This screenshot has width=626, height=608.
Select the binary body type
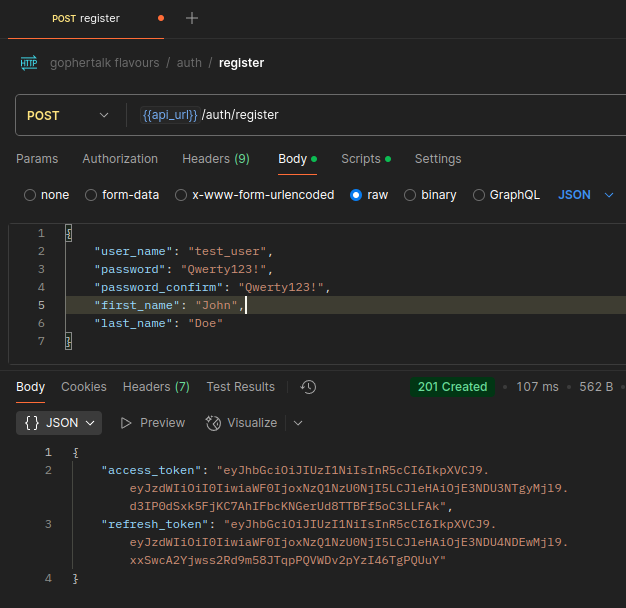[x=410, y=195]
